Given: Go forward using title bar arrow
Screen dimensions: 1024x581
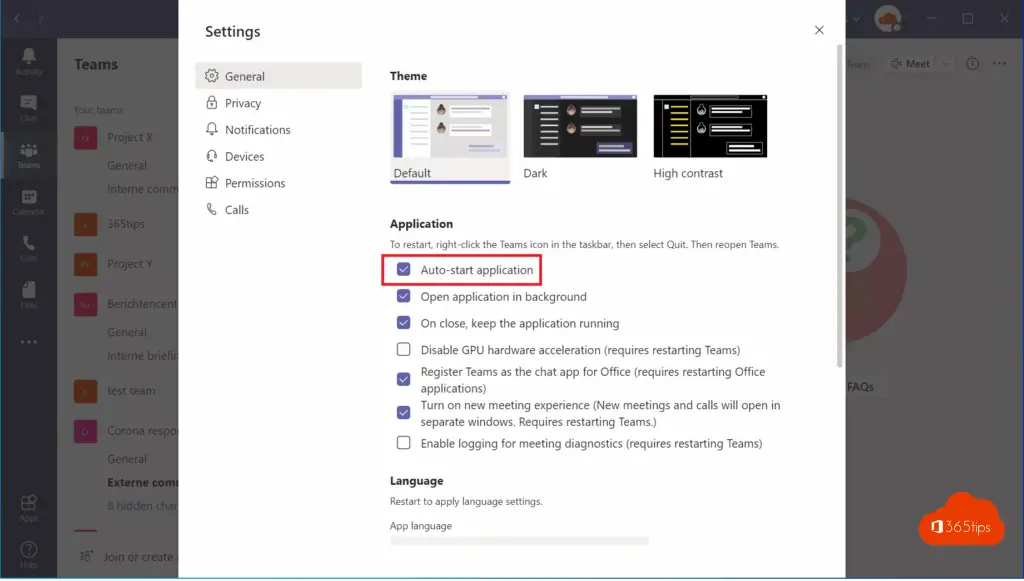Looking at the screenshot, I should click(x=40, y=18).
